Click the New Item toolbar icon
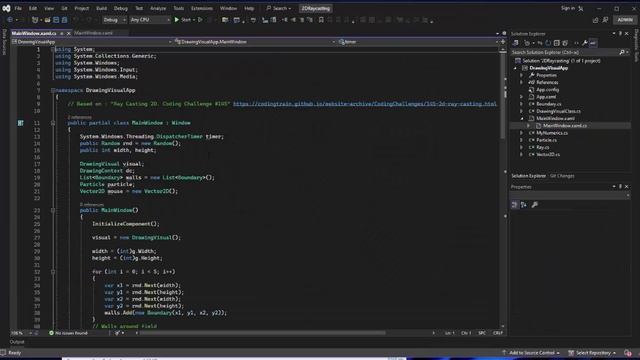The width and height of the screenshot is (640, 360). tap(36, 20)
